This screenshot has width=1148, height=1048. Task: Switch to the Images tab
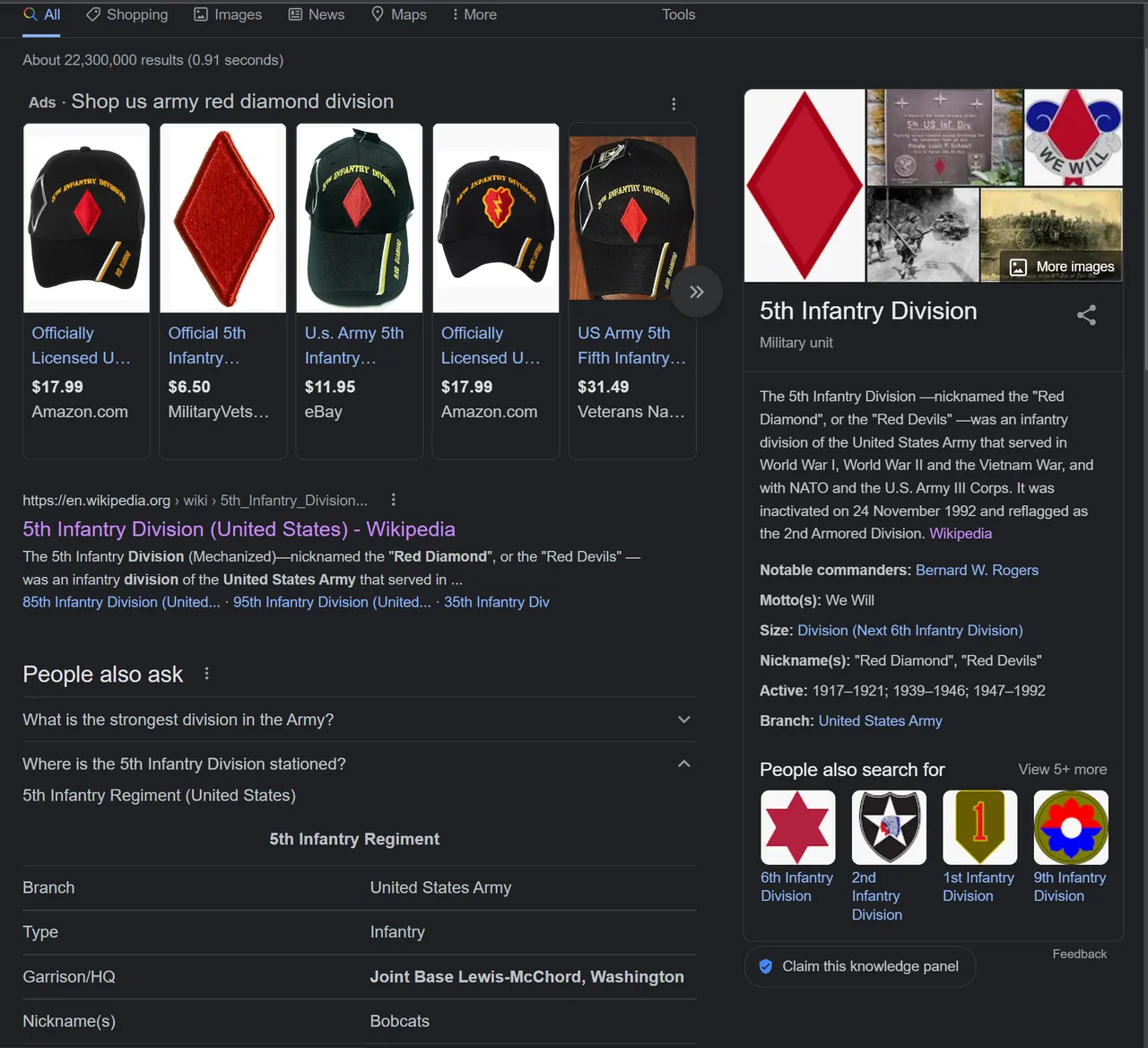click(x=228, y=14)
